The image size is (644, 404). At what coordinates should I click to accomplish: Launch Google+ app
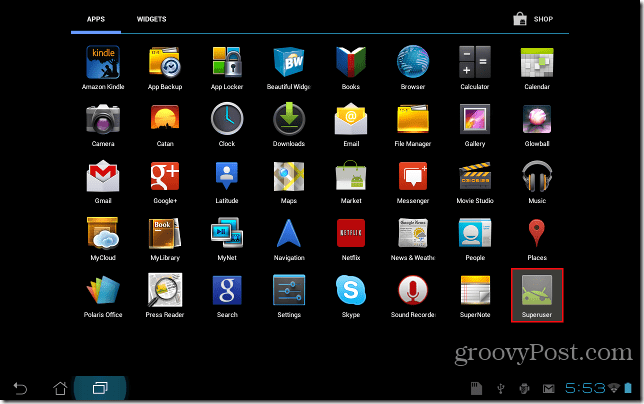tap(165, 182)
